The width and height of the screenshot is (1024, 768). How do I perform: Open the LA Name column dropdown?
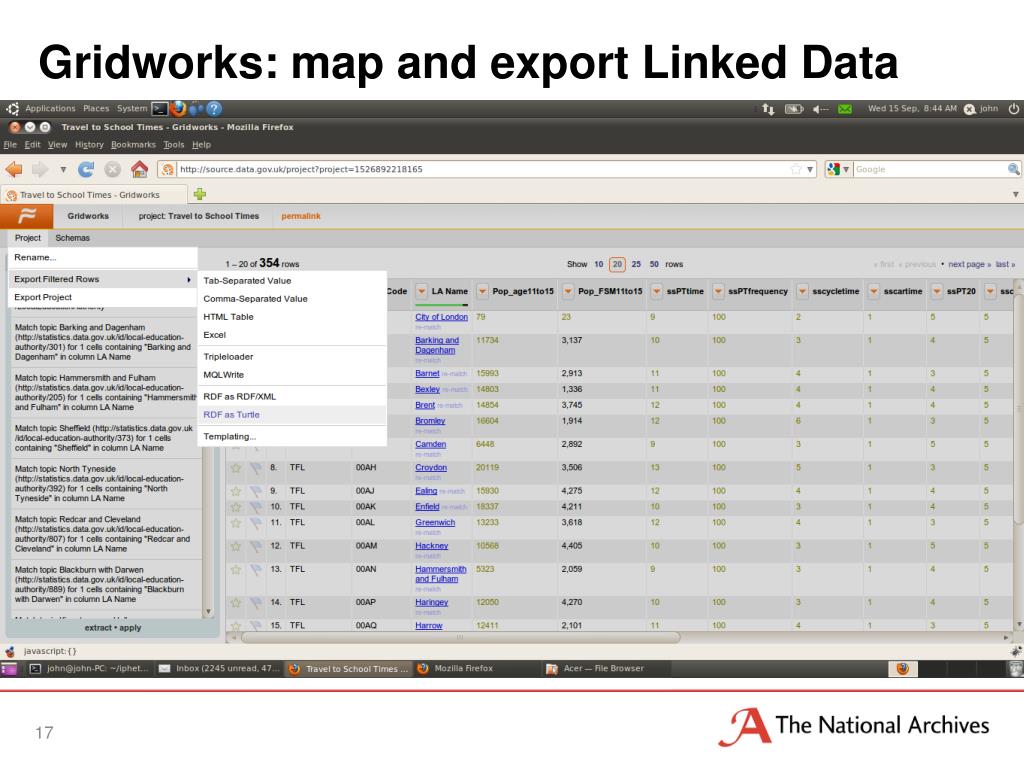pyautogui.click(x=421, y=291)
